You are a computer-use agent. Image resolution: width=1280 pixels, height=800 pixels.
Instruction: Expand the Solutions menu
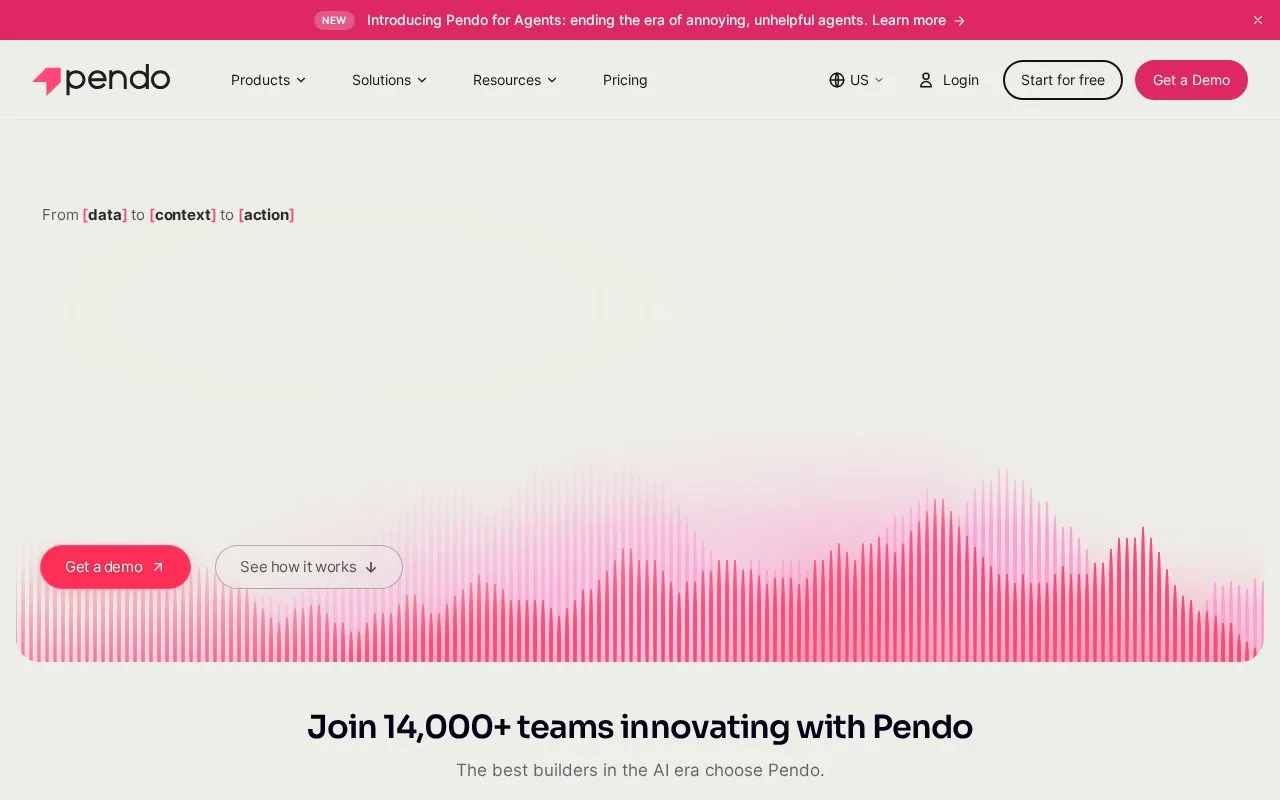(x=389, y=80)
